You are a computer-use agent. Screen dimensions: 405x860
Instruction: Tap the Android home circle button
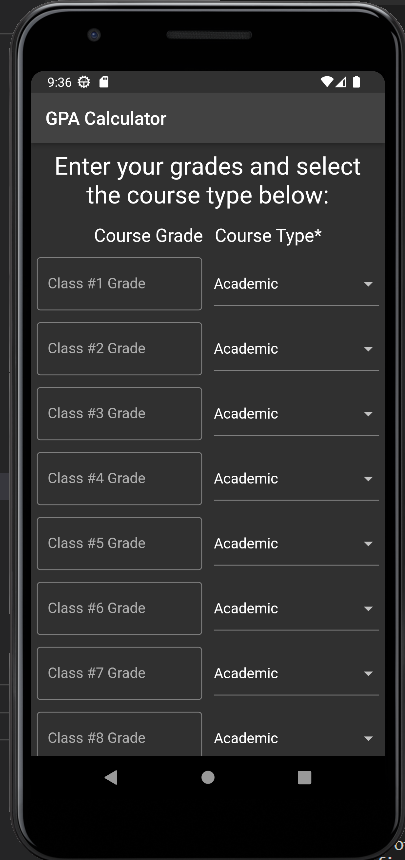coord(208,777)
